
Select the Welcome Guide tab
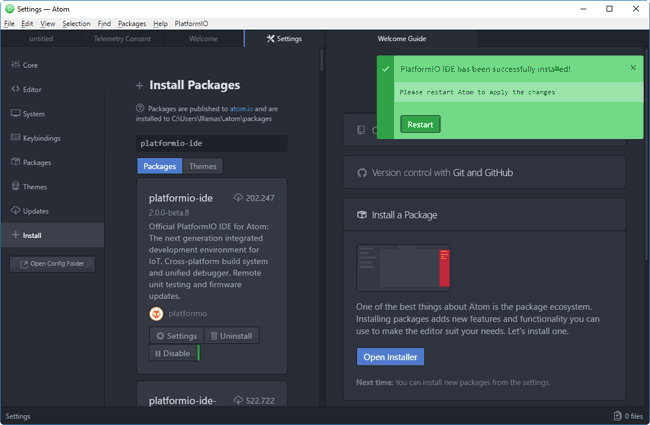[x=402, y=39]
